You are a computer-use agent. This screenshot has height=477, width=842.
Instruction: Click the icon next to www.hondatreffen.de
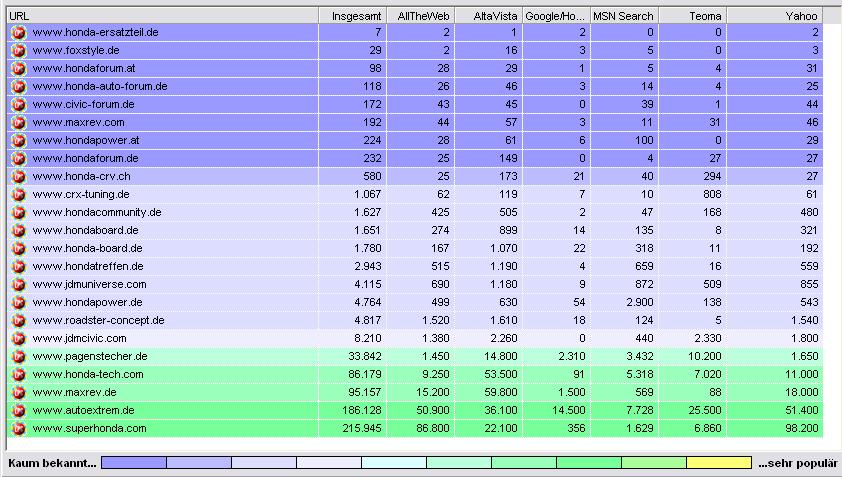[17, 267]
